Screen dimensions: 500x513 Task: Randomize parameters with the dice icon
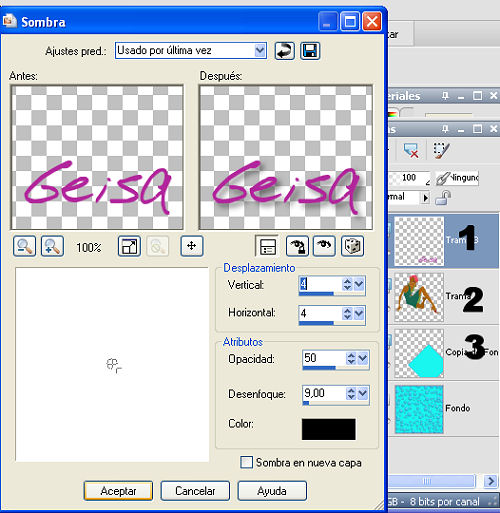tap(352, 246)
